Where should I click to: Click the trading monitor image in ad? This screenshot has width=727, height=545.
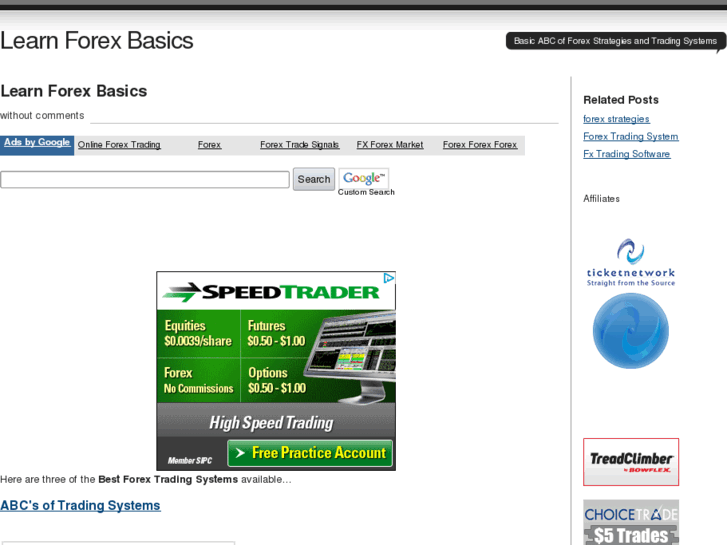[x=352, y=357]
